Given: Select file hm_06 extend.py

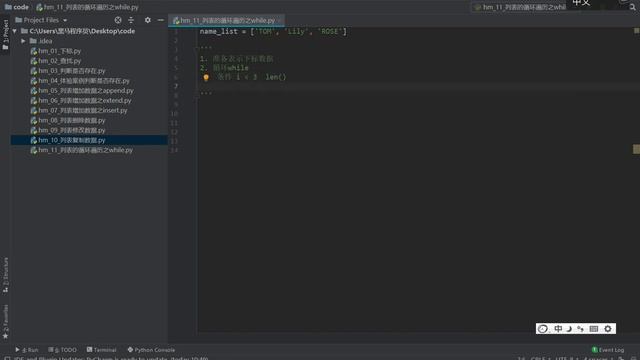Looking at the screenshot, I should pos(81,100).
